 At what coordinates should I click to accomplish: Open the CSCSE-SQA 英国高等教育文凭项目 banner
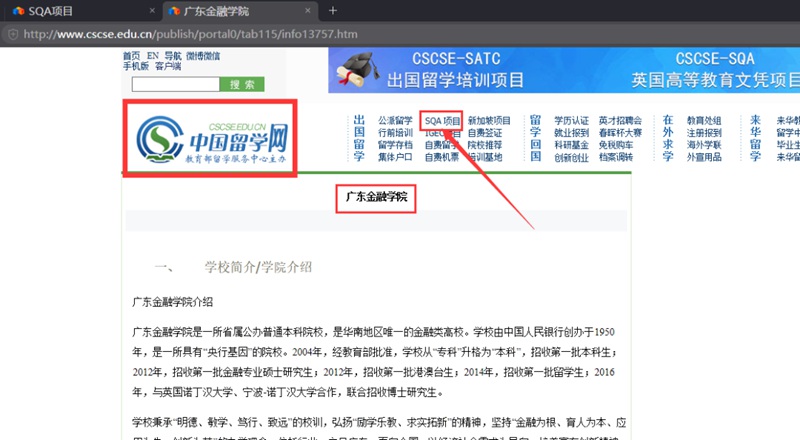715,70
